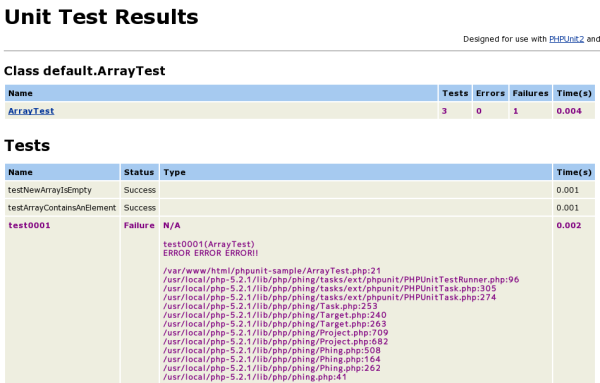Select the phing.php:41 trace line
The image size is (600, 383).
[255, 377]
